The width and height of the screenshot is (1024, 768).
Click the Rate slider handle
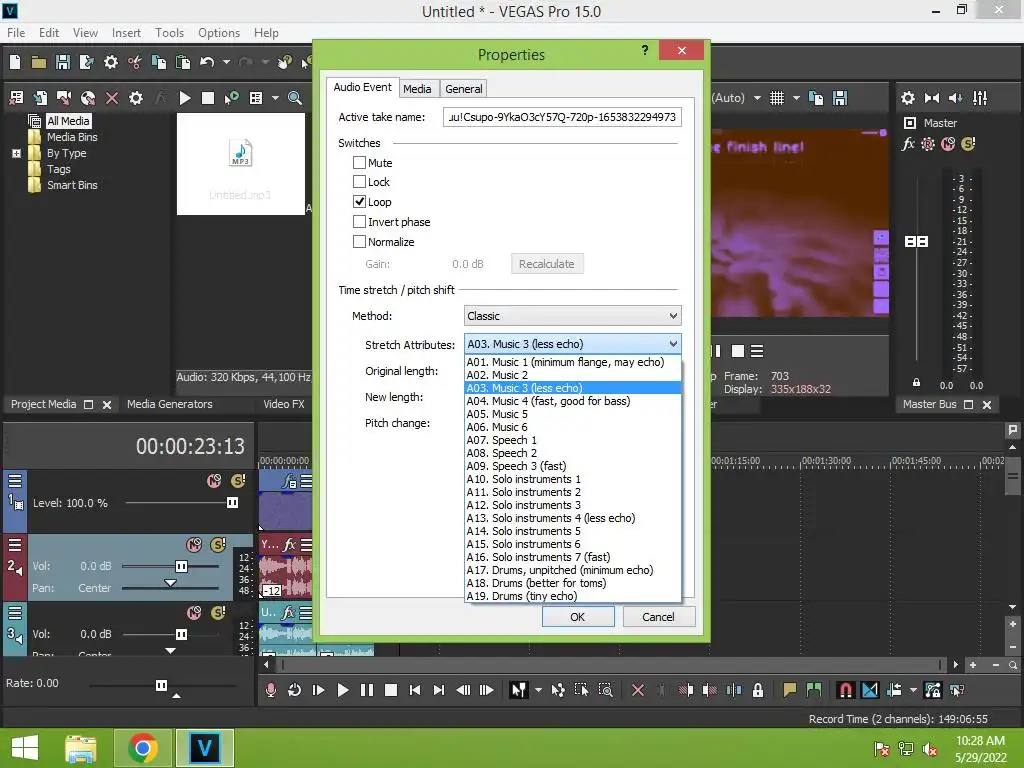161,685
